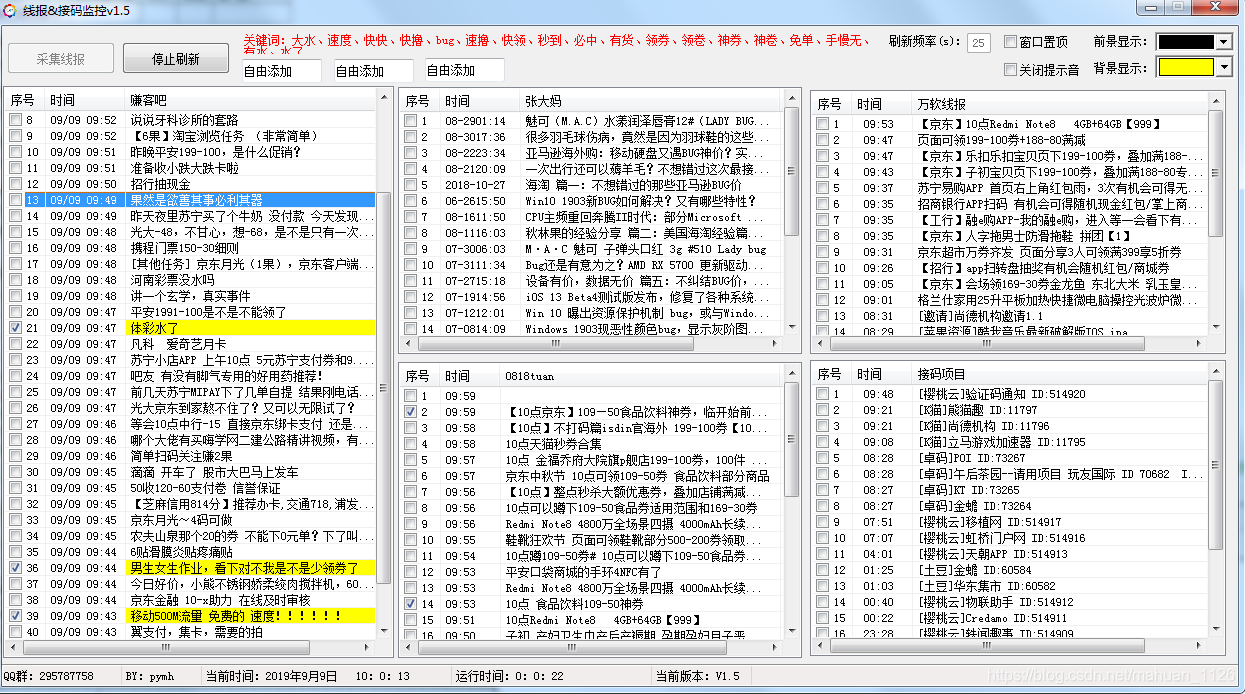Toggle the 关闭提示音 checkbox
Viewport: 1245px width, 694px height.
(x=1010, y=70)
